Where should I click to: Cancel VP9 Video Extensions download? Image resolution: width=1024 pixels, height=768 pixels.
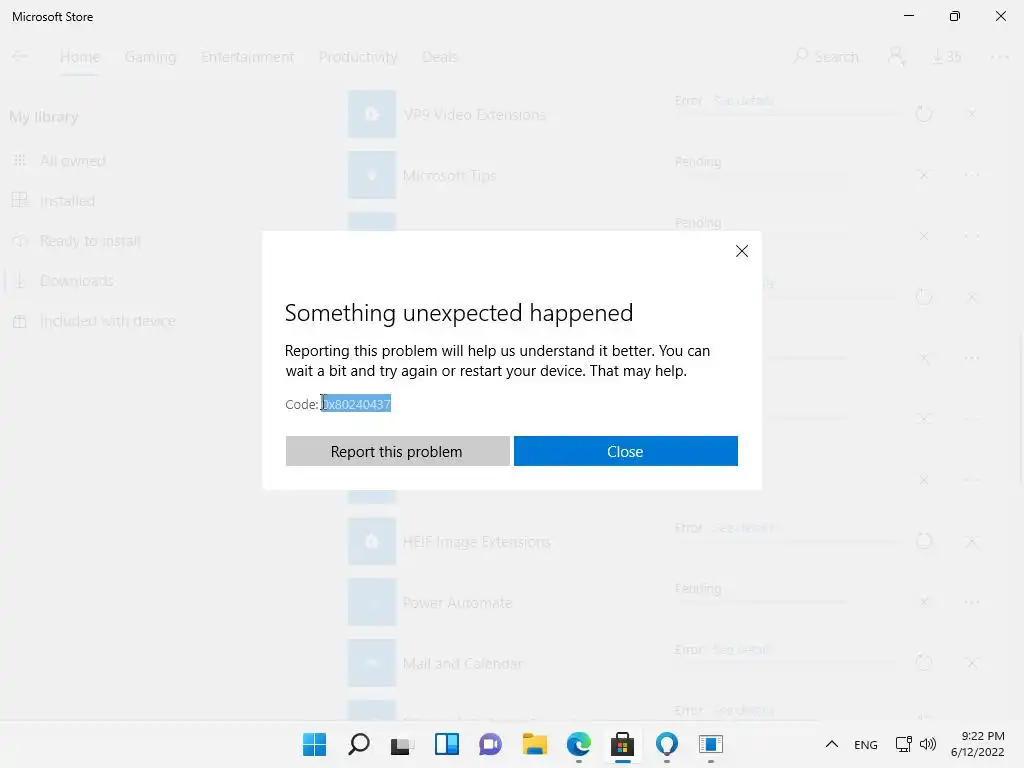[x=972, y=114]
